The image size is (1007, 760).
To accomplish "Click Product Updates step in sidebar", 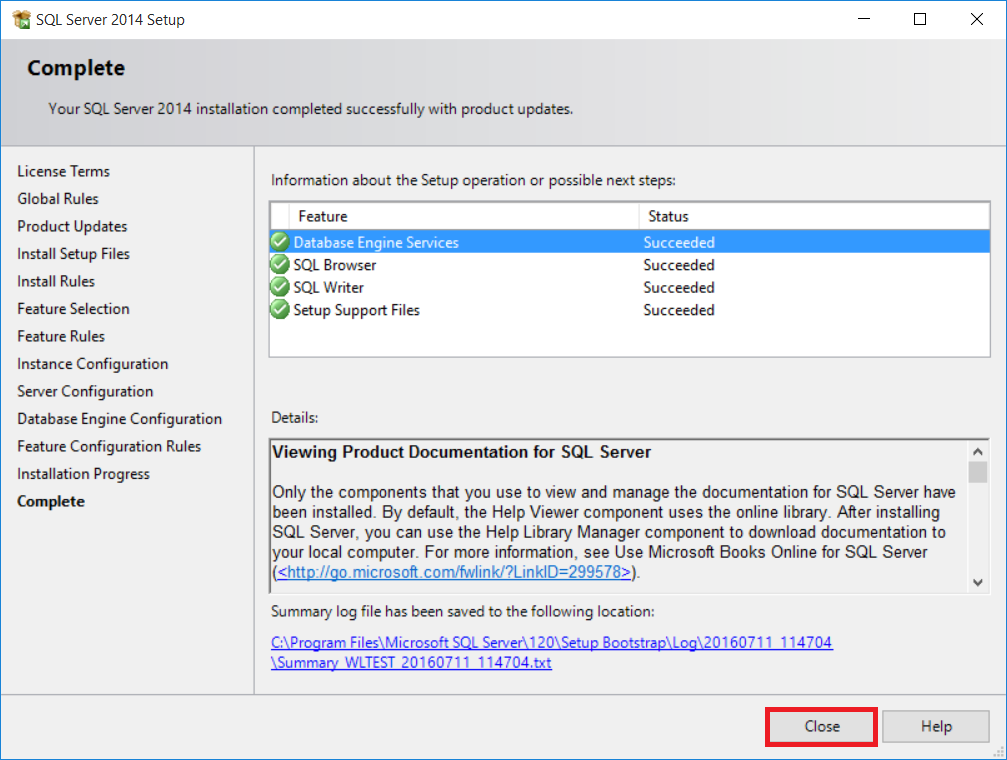I will 73,227.
